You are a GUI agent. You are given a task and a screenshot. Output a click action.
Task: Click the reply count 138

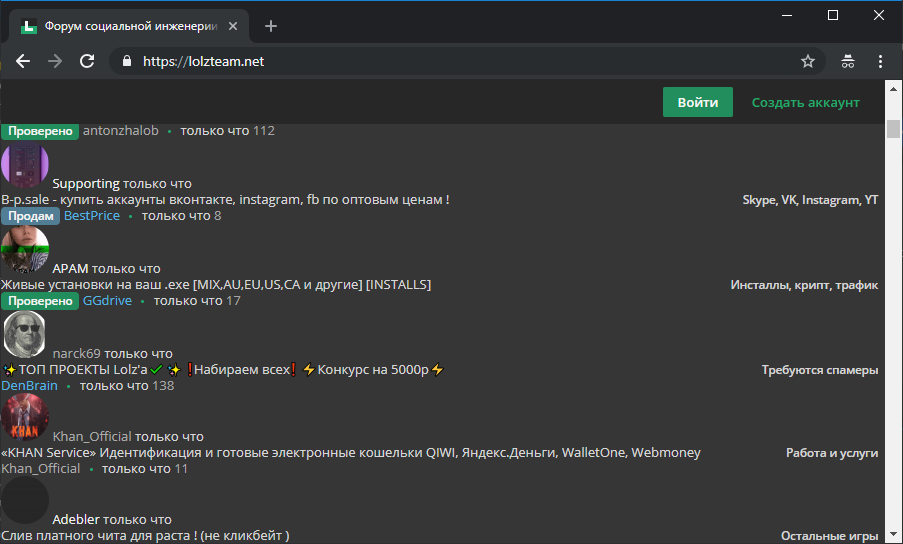tap(163, 386)
